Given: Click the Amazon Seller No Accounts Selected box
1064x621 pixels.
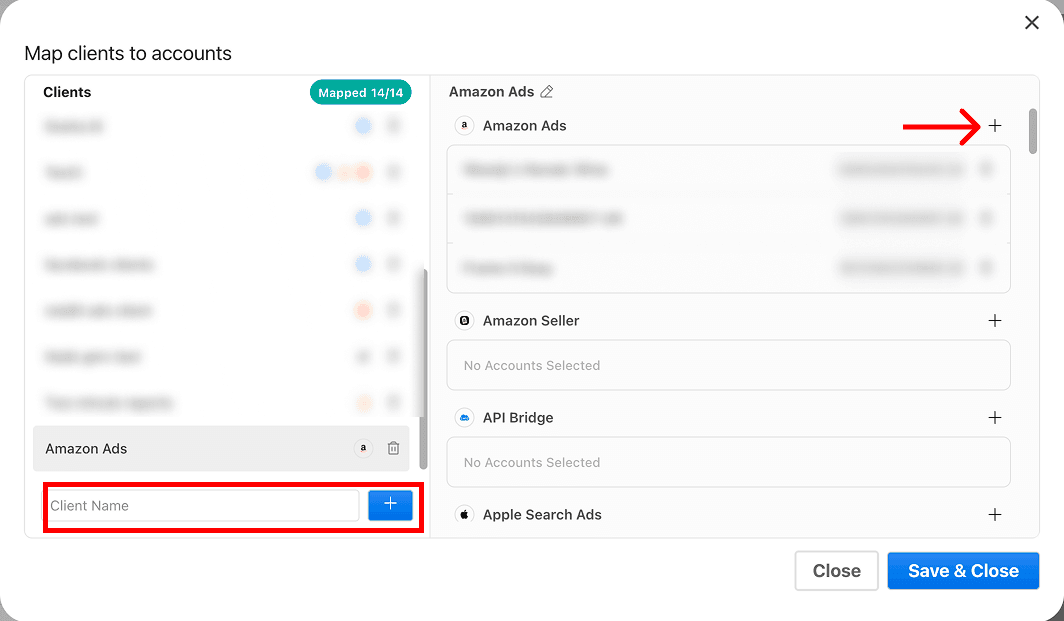Looking at the screenshot, I should (728, 365).
